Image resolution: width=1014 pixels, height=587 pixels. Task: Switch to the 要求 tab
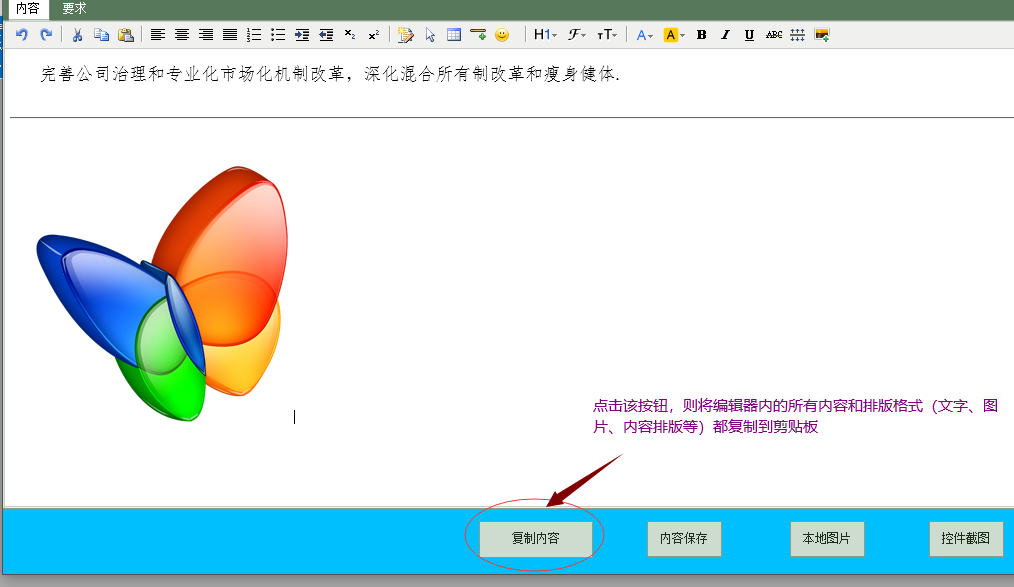(x=74, y=9)
